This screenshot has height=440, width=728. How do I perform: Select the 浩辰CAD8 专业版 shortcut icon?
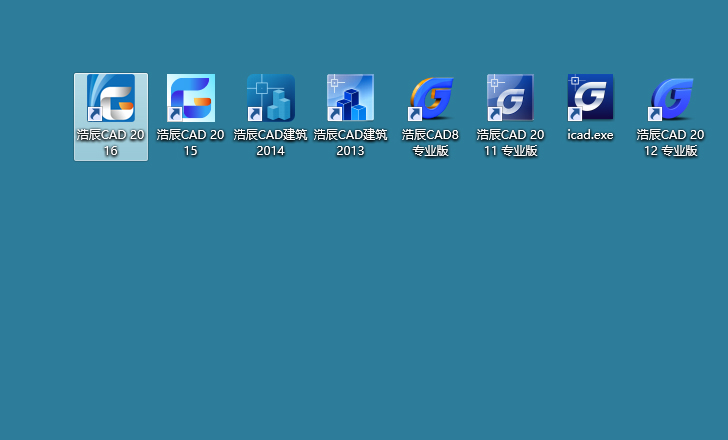tap(430, 98)
